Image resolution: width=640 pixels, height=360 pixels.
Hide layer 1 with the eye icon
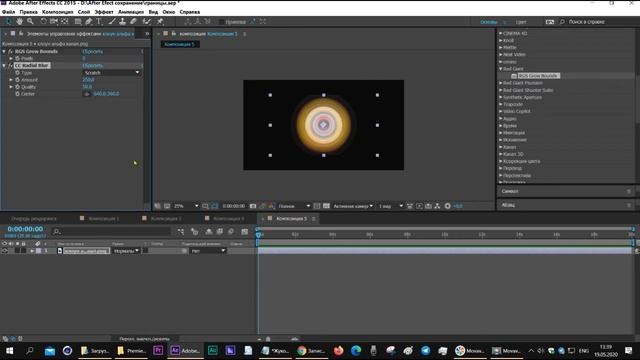(4, 251)
